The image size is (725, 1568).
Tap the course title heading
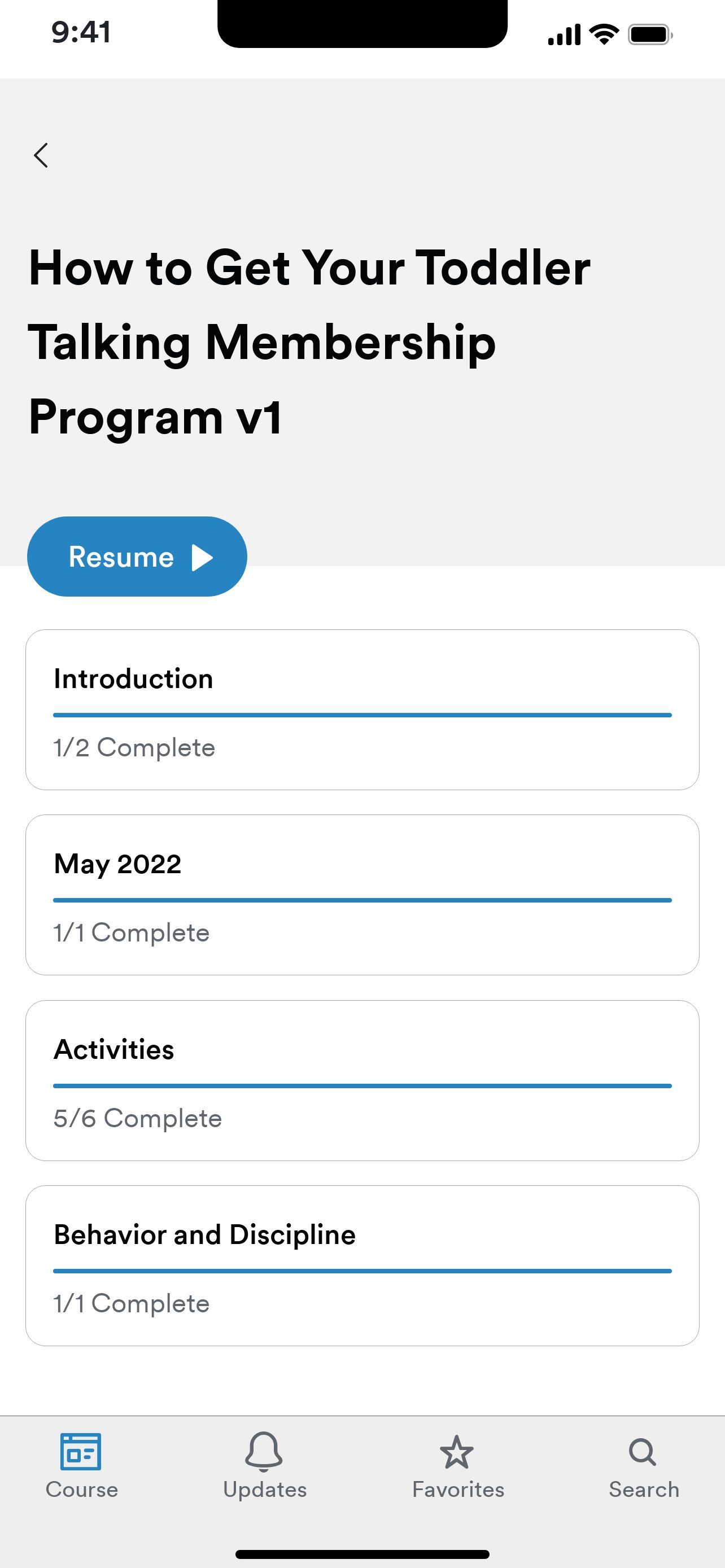click(x=309, y=342)
